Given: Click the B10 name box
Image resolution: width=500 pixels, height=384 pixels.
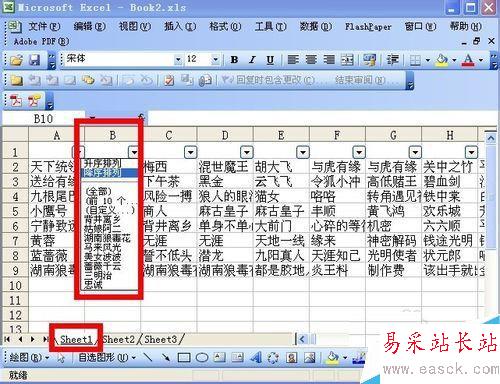Looking at the screenshot, I should click(x=43, y=119).
